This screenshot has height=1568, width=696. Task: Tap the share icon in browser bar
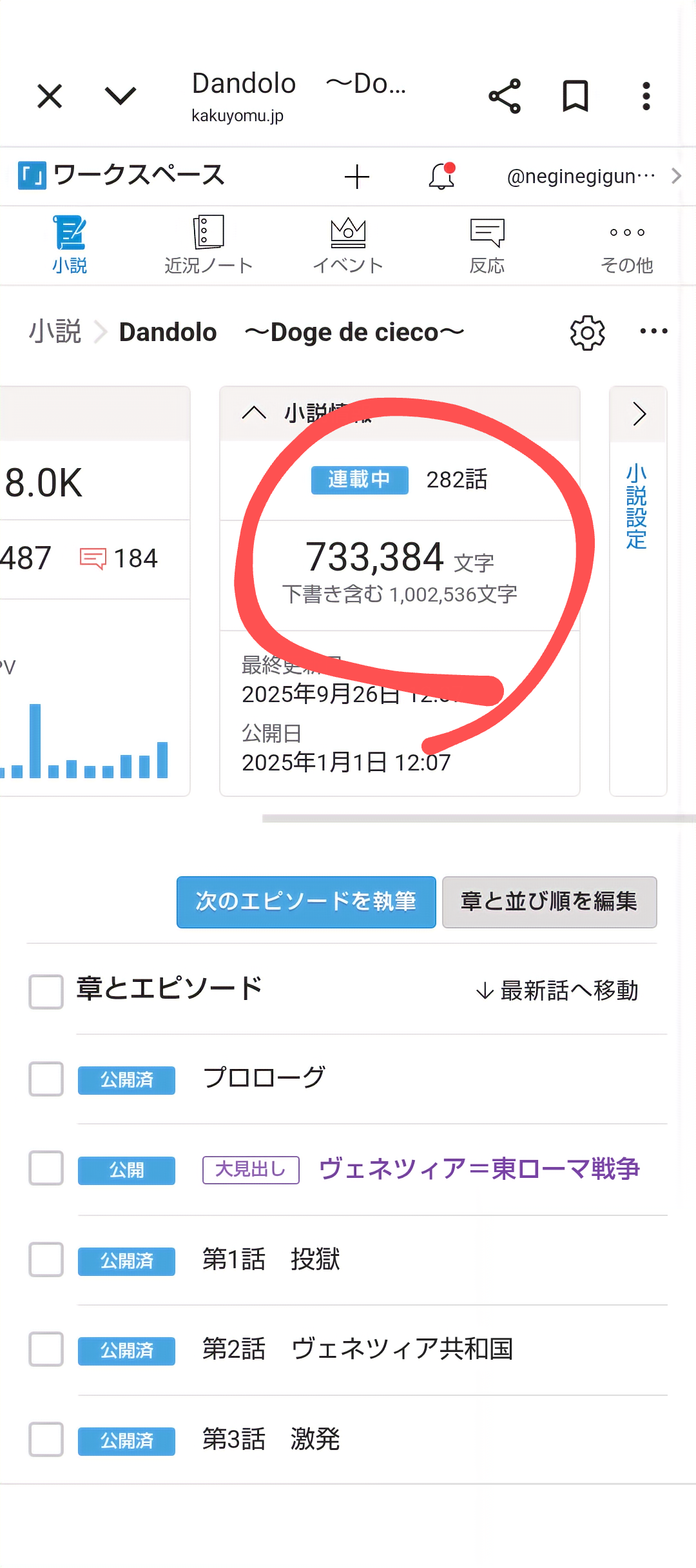[x=505, y=97]
